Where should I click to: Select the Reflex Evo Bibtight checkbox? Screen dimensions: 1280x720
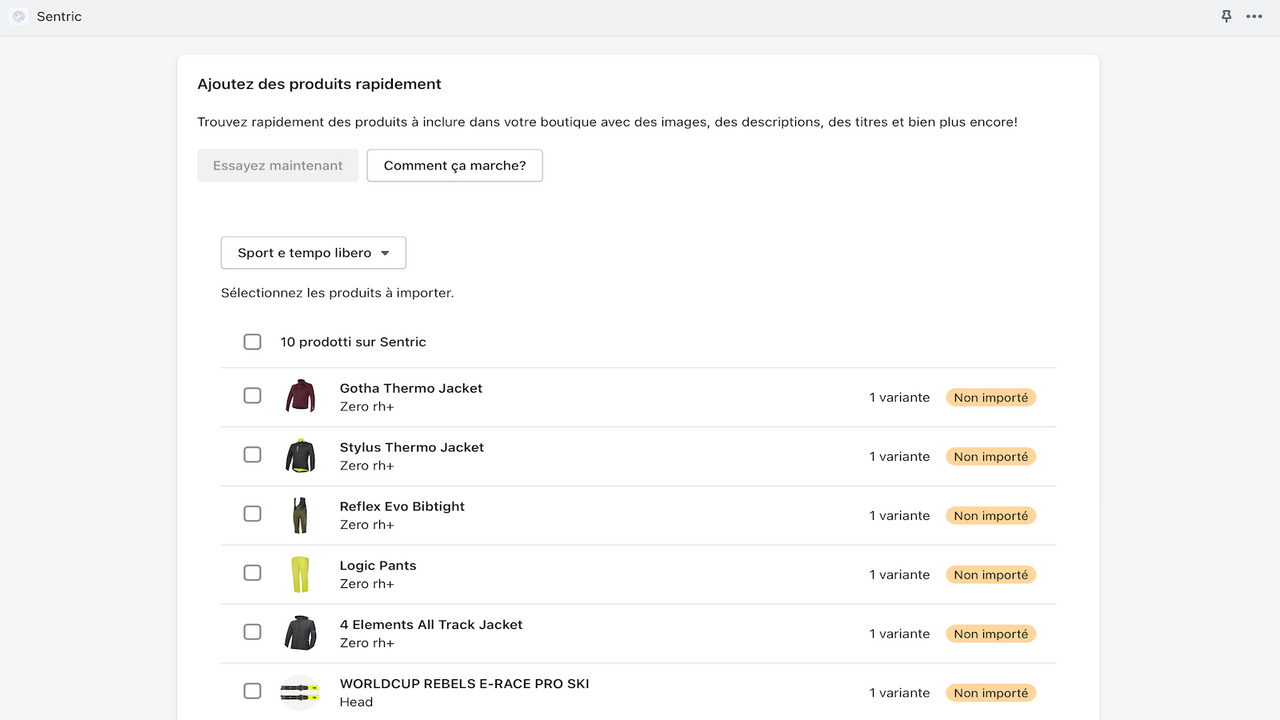click(252, 514)
